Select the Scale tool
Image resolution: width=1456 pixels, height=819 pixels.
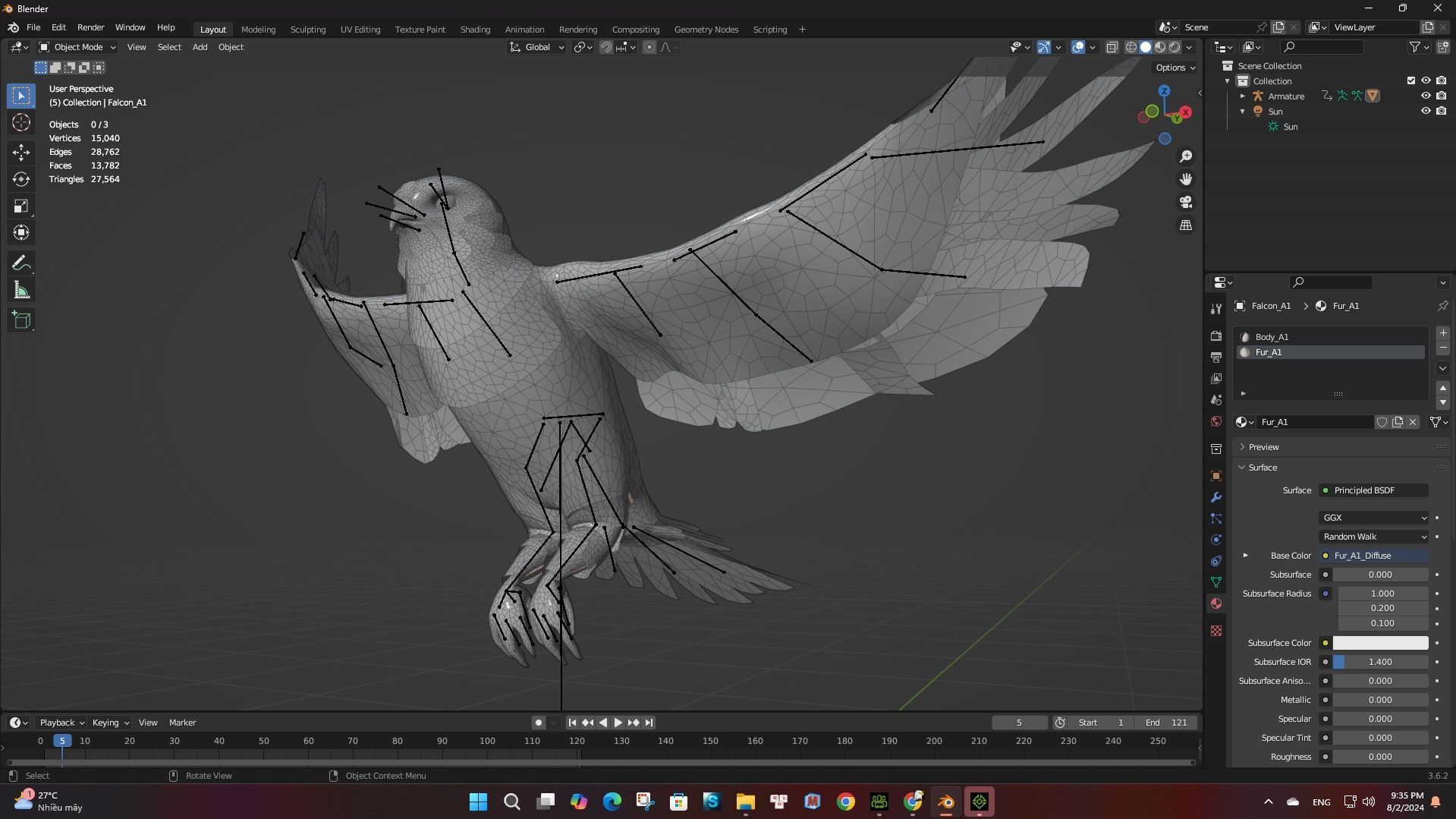pyautogui.click(x=21, y=206)
